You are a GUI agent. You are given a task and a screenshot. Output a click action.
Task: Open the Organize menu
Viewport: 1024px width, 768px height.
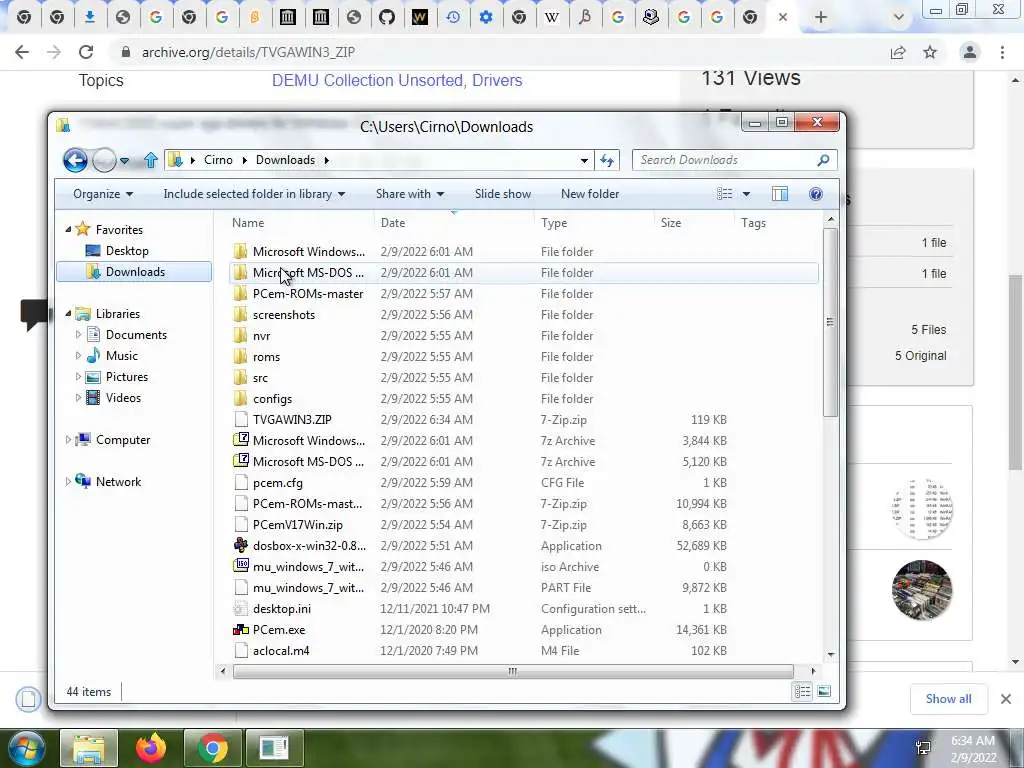103,194
